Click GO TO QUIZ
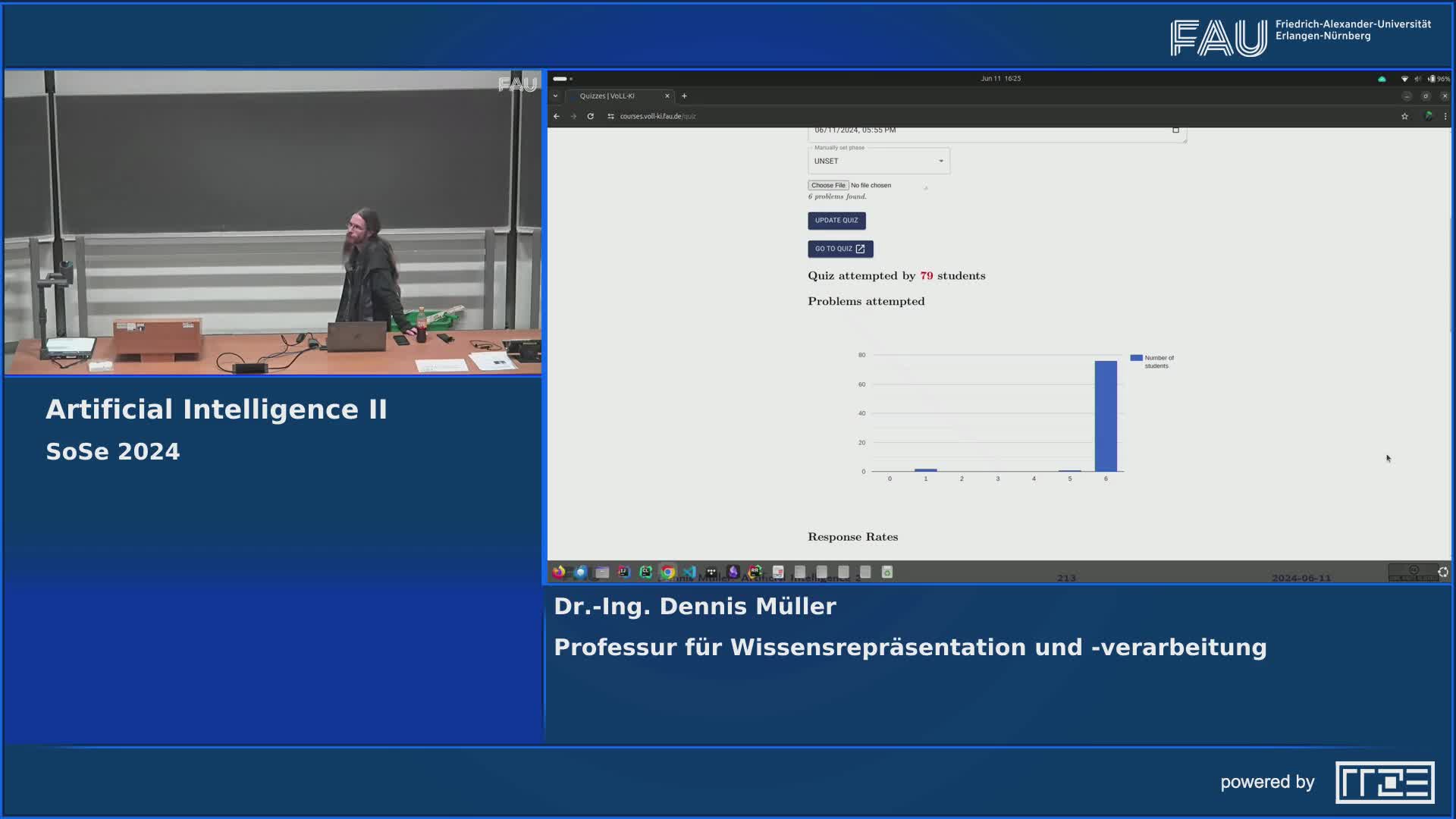 (839, 249)
